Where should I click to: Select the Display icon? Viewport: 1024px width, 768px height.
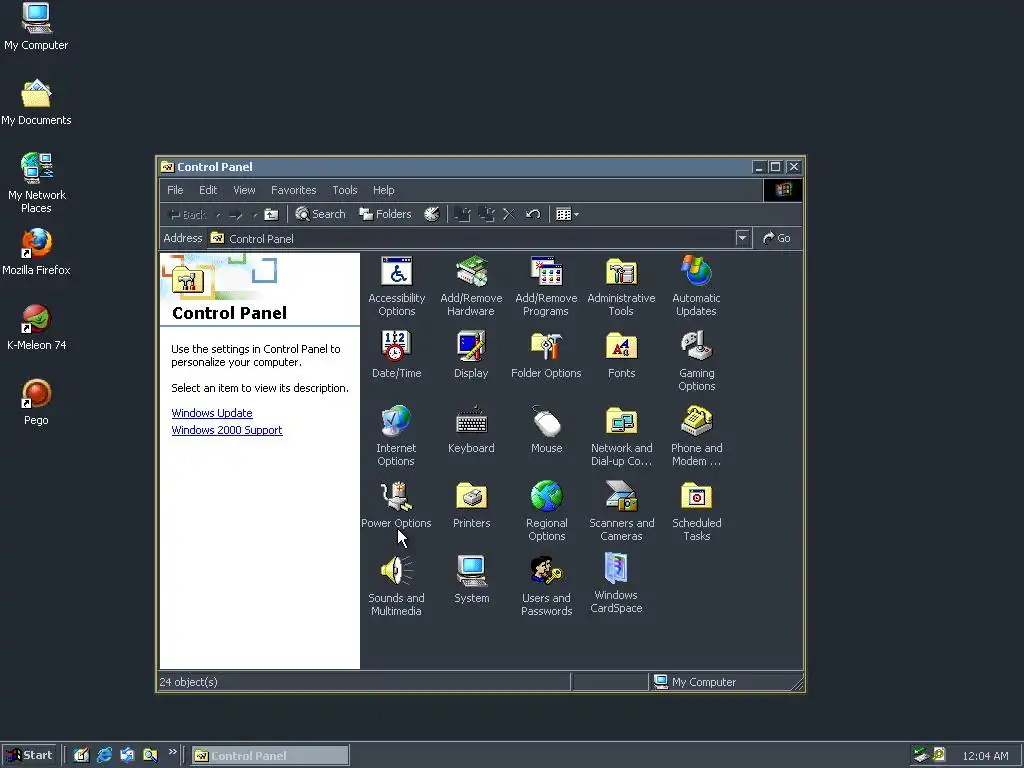click(472, 355)
